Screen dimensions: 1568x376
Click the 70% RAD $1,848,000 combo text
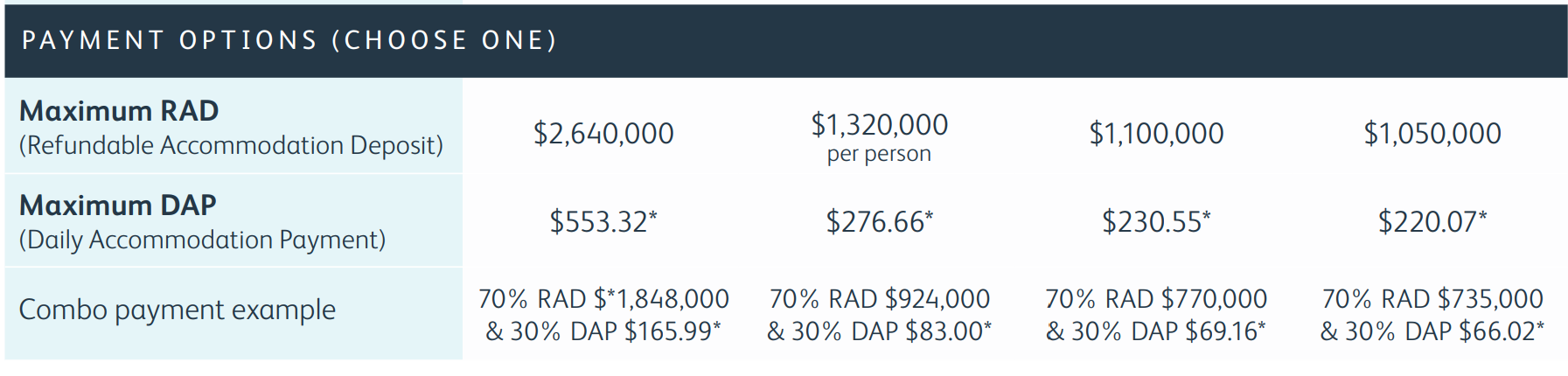603,299
